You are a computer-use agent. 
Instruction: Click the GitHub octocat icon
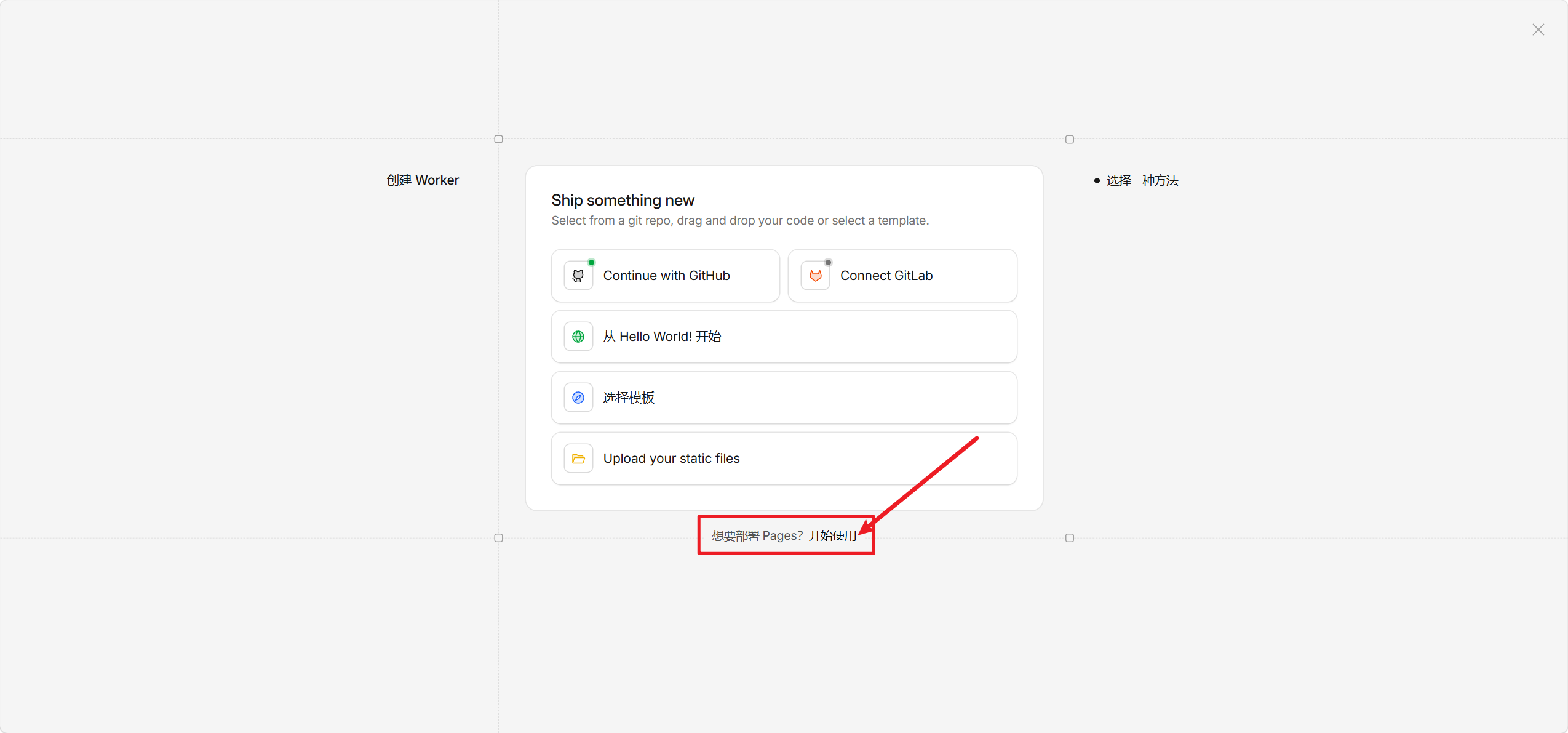coord(578,276)
